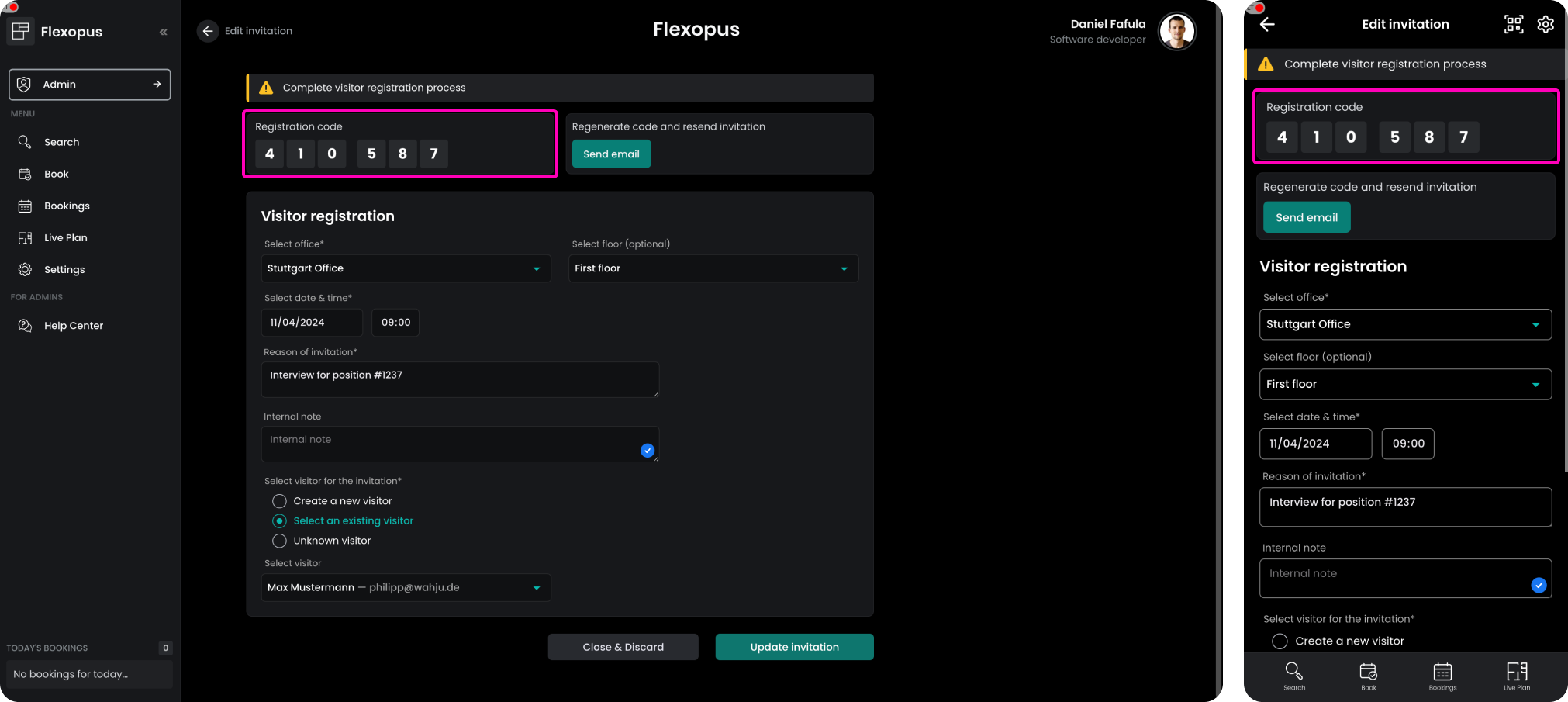Viewport: 1568px width, 702px height.
Task: Collapse the sidebar with the double chevron icon
Action: (x=163, y=32)
